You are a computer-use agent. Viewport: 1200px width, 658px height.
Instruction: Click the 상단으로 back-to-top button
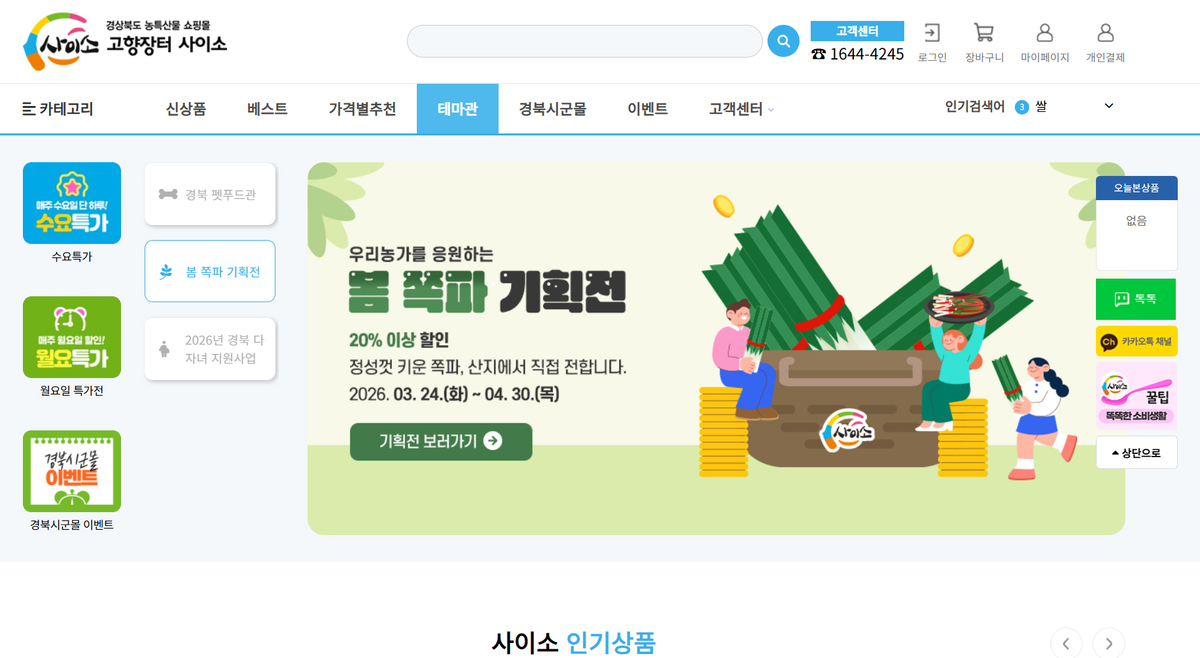point(1136,452)
